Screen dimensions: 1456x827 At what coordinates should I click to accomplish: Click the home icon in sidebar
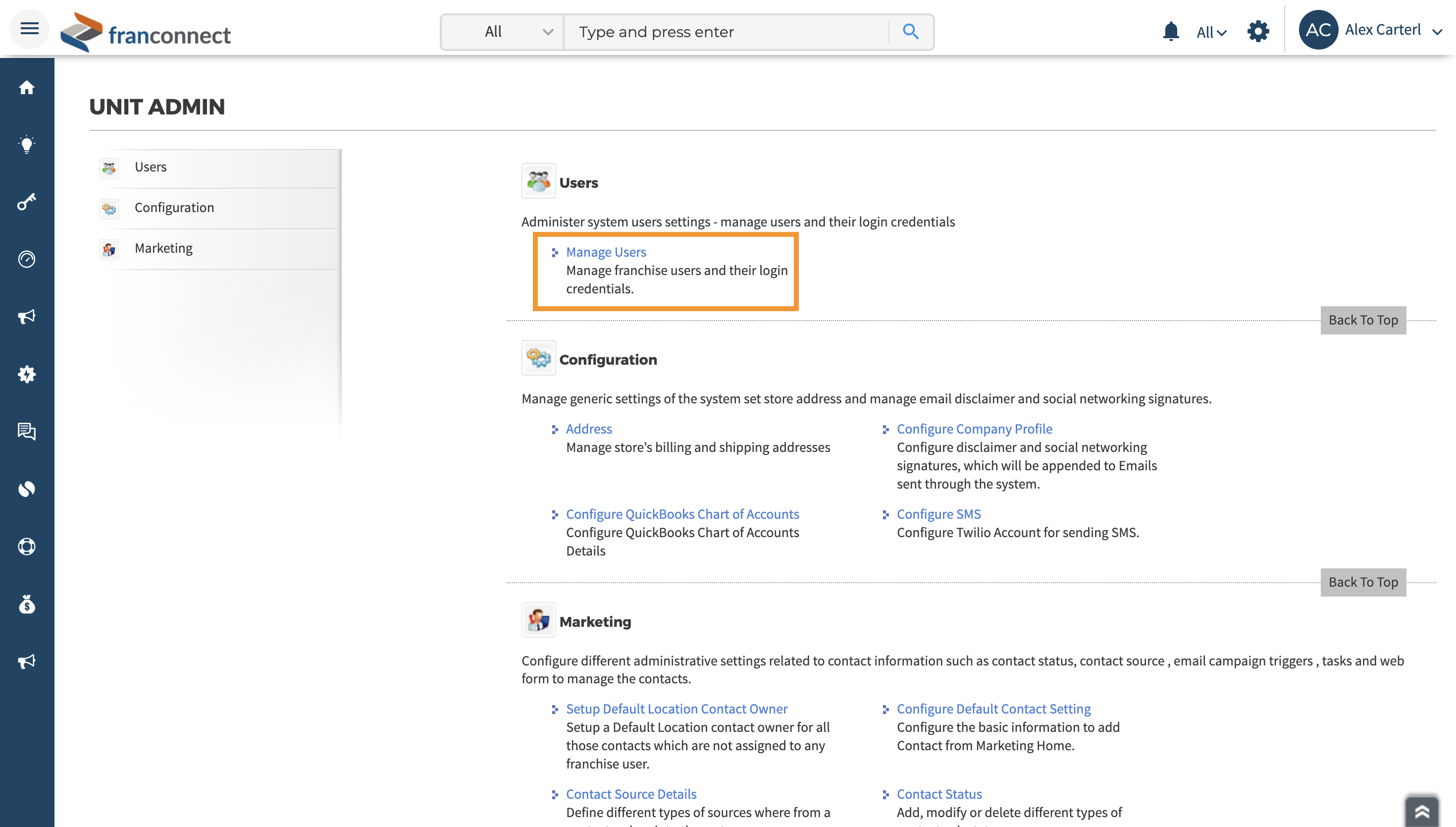[27, 88]
